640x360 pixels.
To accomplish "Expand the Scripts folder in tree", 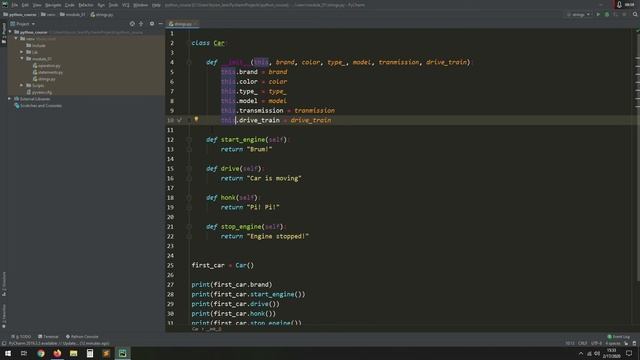I will 22,86.
